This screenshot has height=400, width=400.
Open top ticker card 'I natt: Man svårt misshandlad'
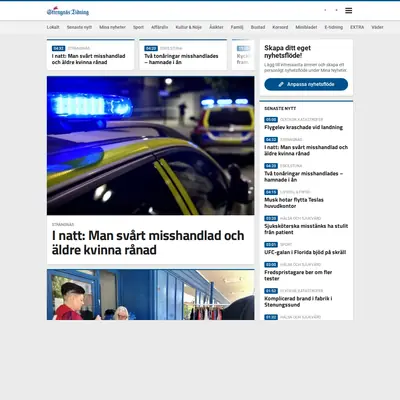point(91,55)
